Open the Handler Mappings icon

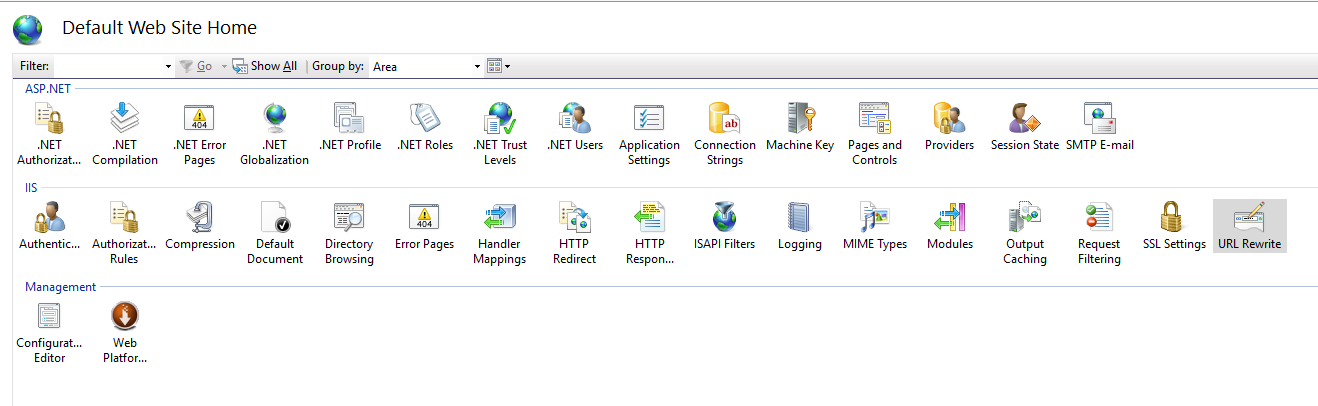(x=499, y=218)
